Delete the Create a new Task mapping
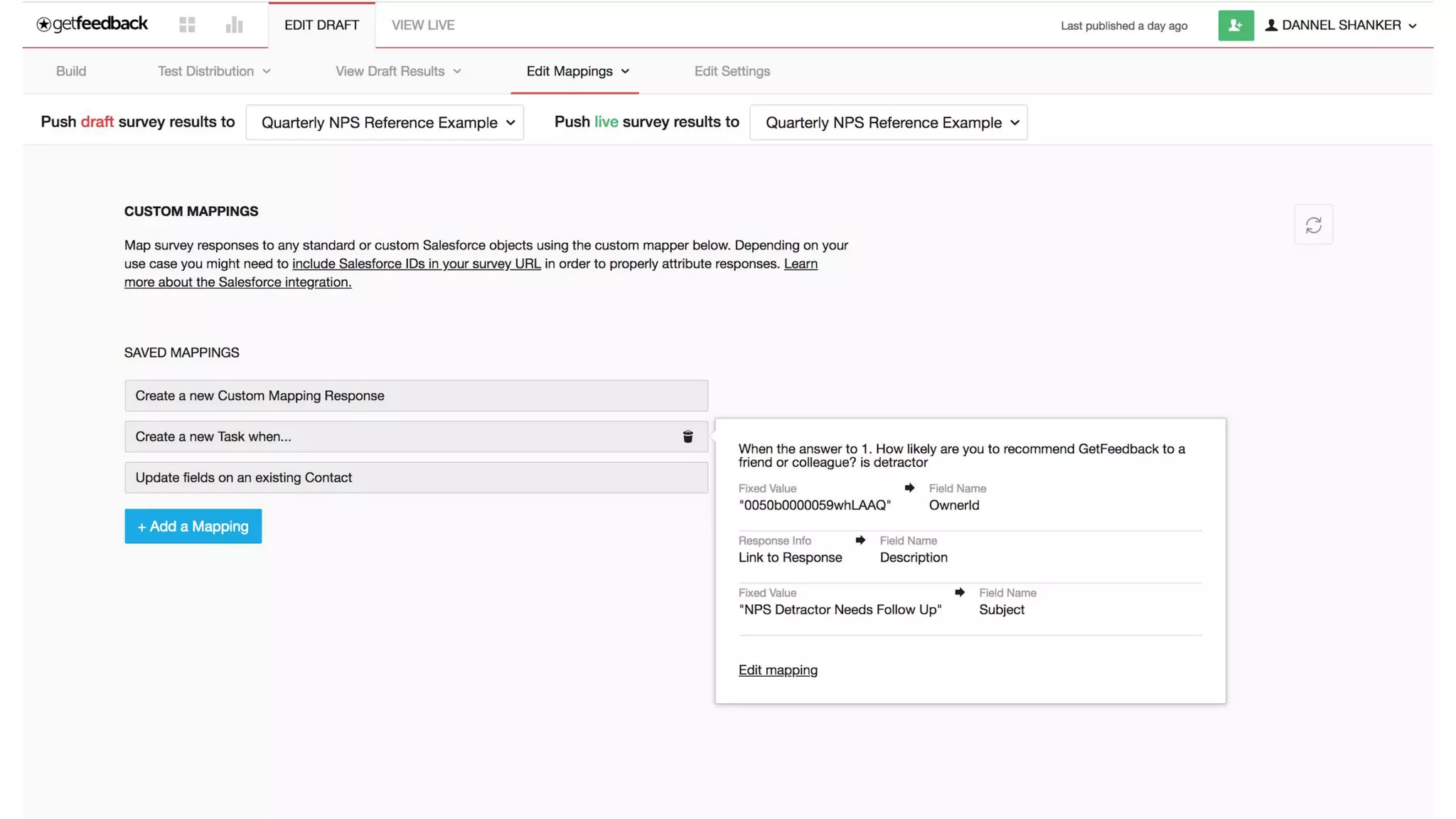 click(x=687, y=437)
